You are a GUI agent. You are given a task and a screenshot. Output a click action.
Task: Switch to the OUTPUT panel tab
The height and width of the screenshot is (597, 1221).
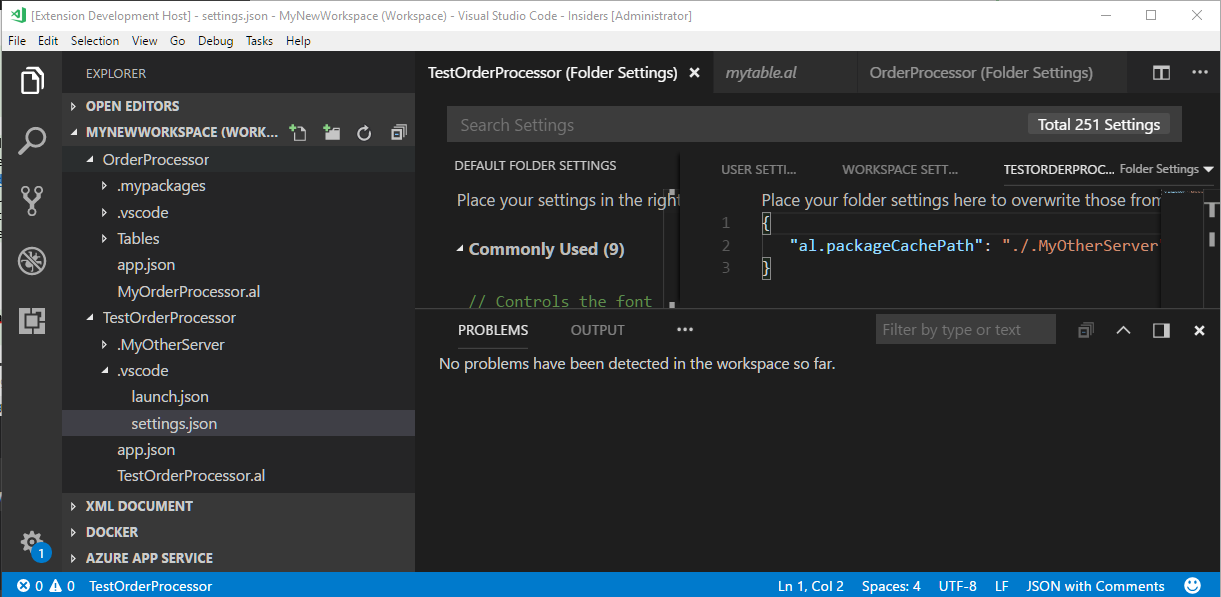597,330
